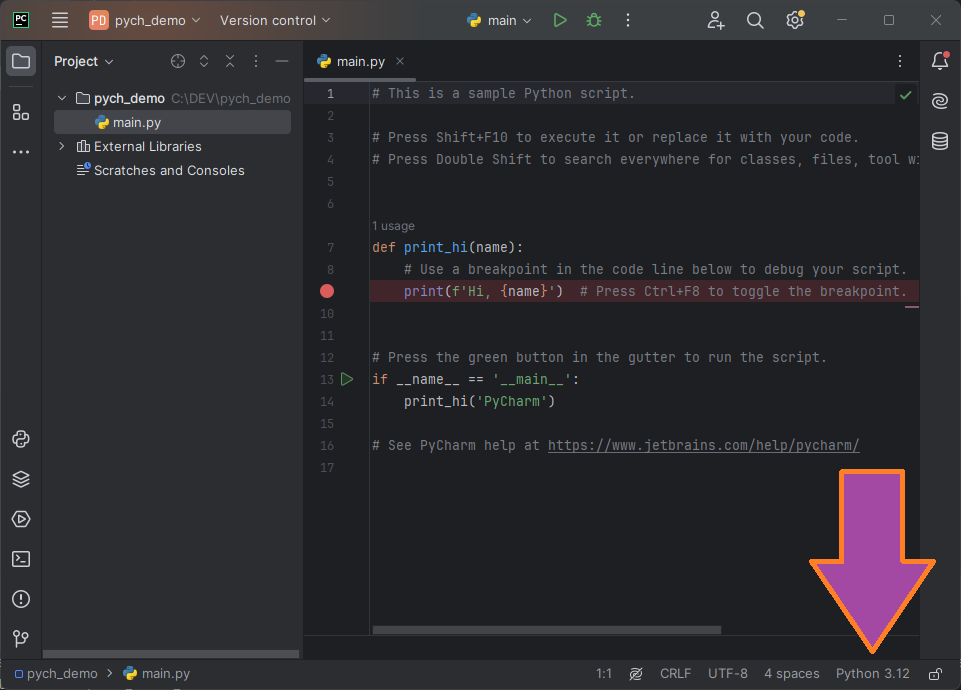The width and height of the screenshot is (961, 690).
Task: Toggle the highlighting level status icon
Action: (636, 674)
